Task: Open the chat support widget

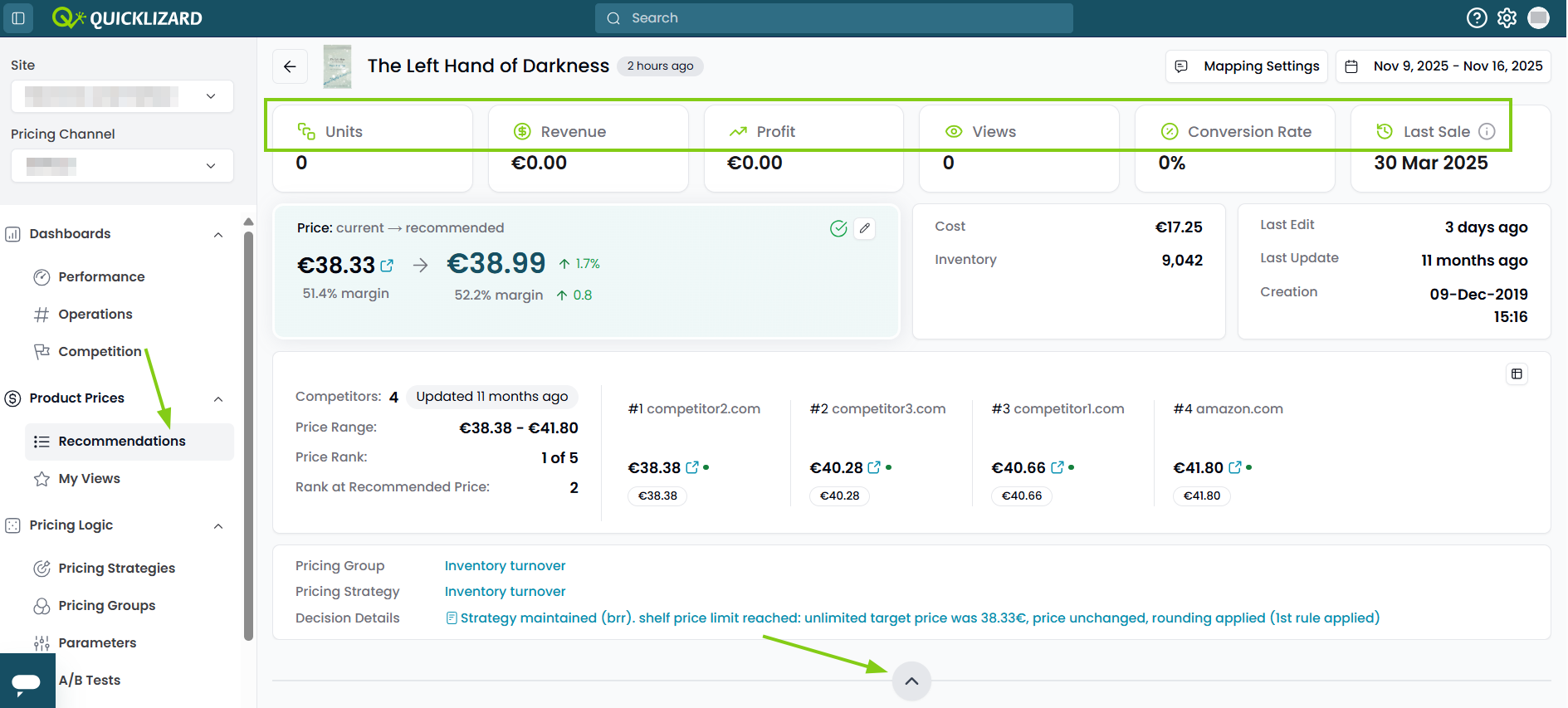Action: [x=27, y=682]
